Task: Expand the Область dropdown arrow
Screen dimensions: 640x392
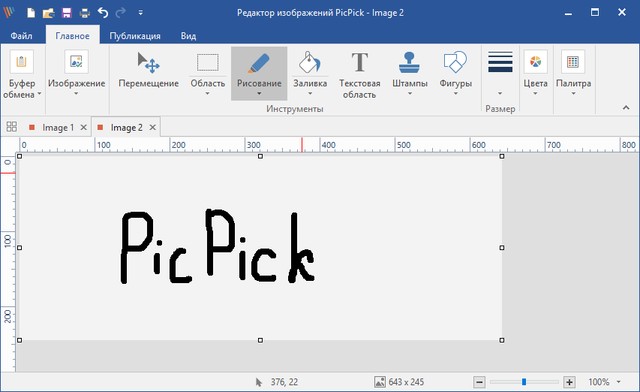Action: [x=207, y=94]
